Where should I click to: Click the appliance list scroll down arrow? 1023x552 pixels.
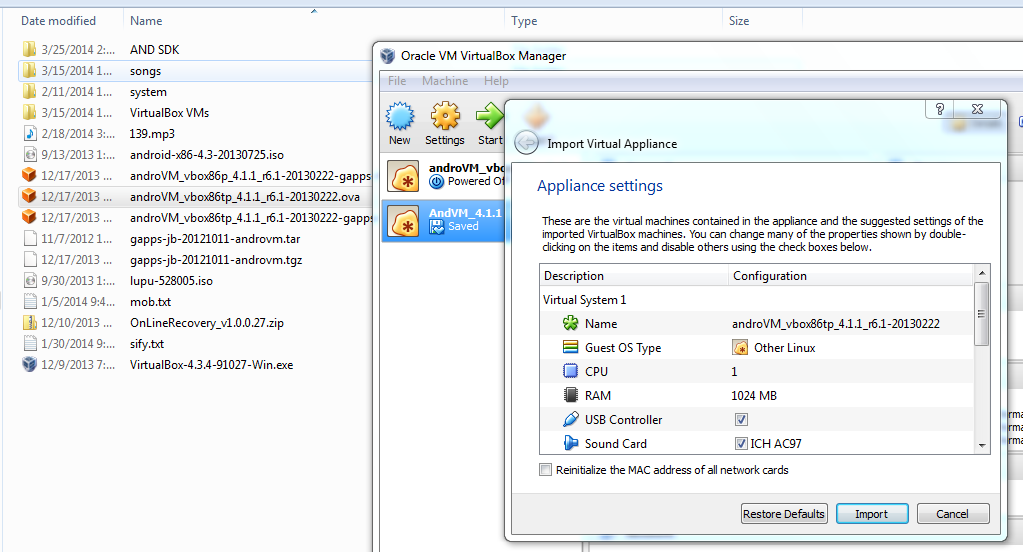981,446
